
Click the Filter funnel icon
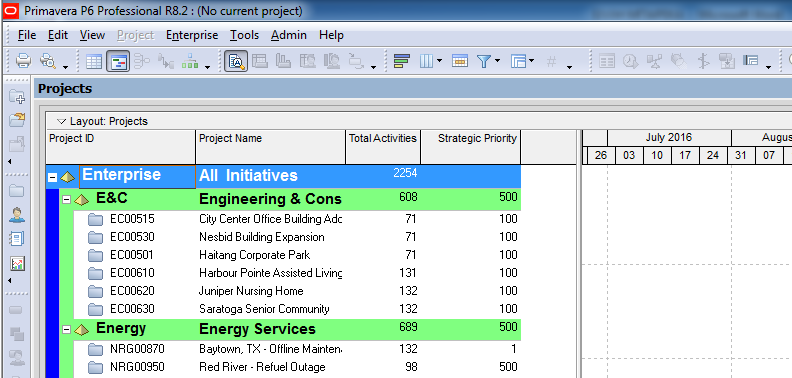[x=484, y=61]
